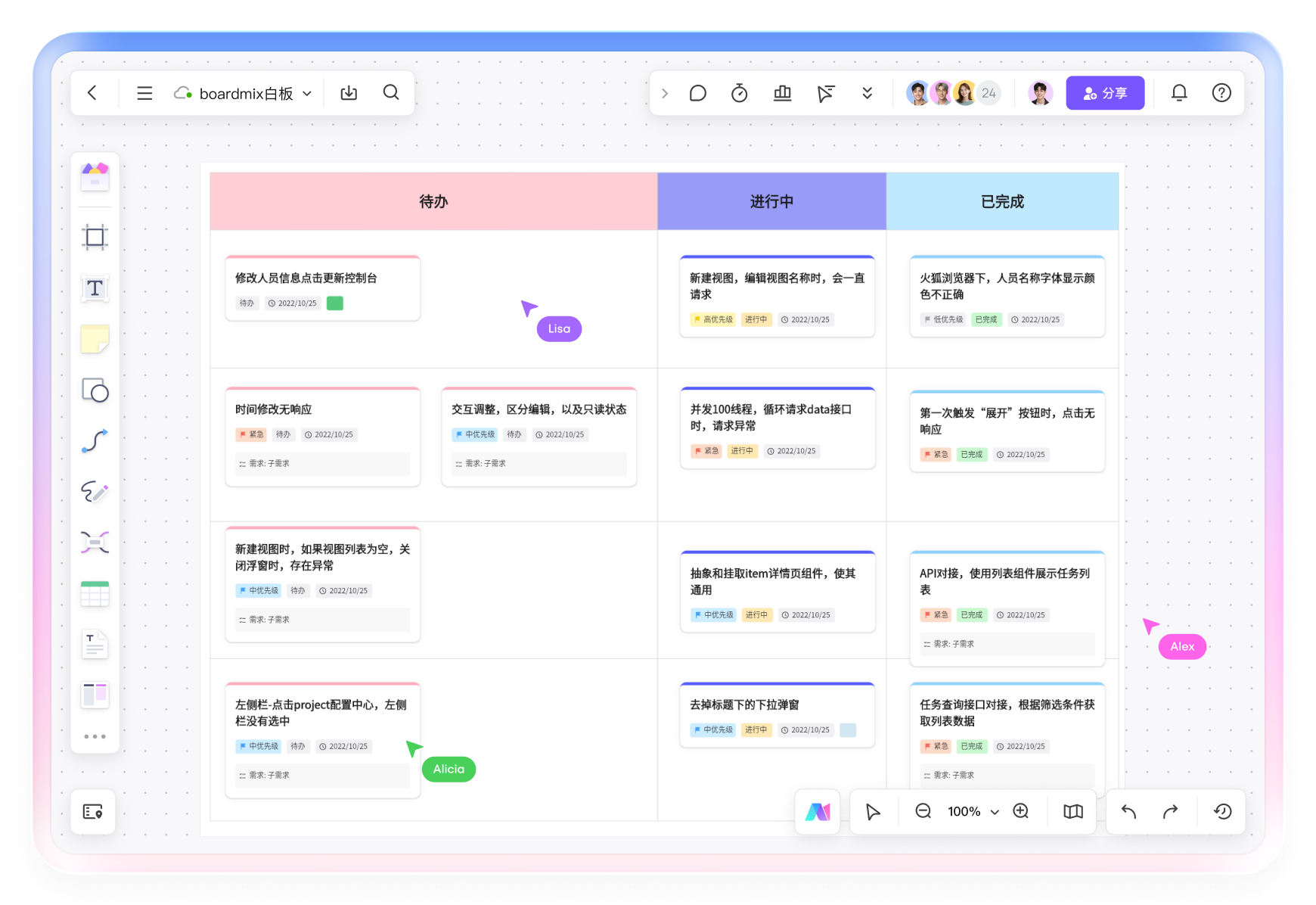
Task: Select the Text tool in left toolbar
Action: coord(95,288)
